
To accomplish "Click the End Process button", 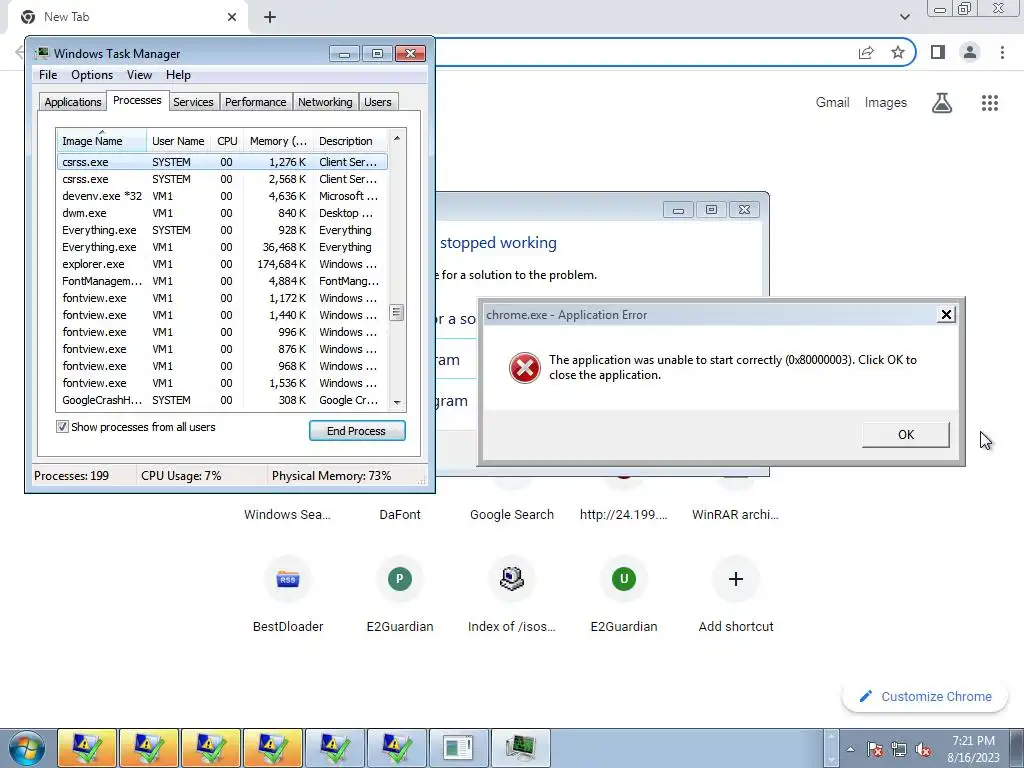I will point(357,430).
